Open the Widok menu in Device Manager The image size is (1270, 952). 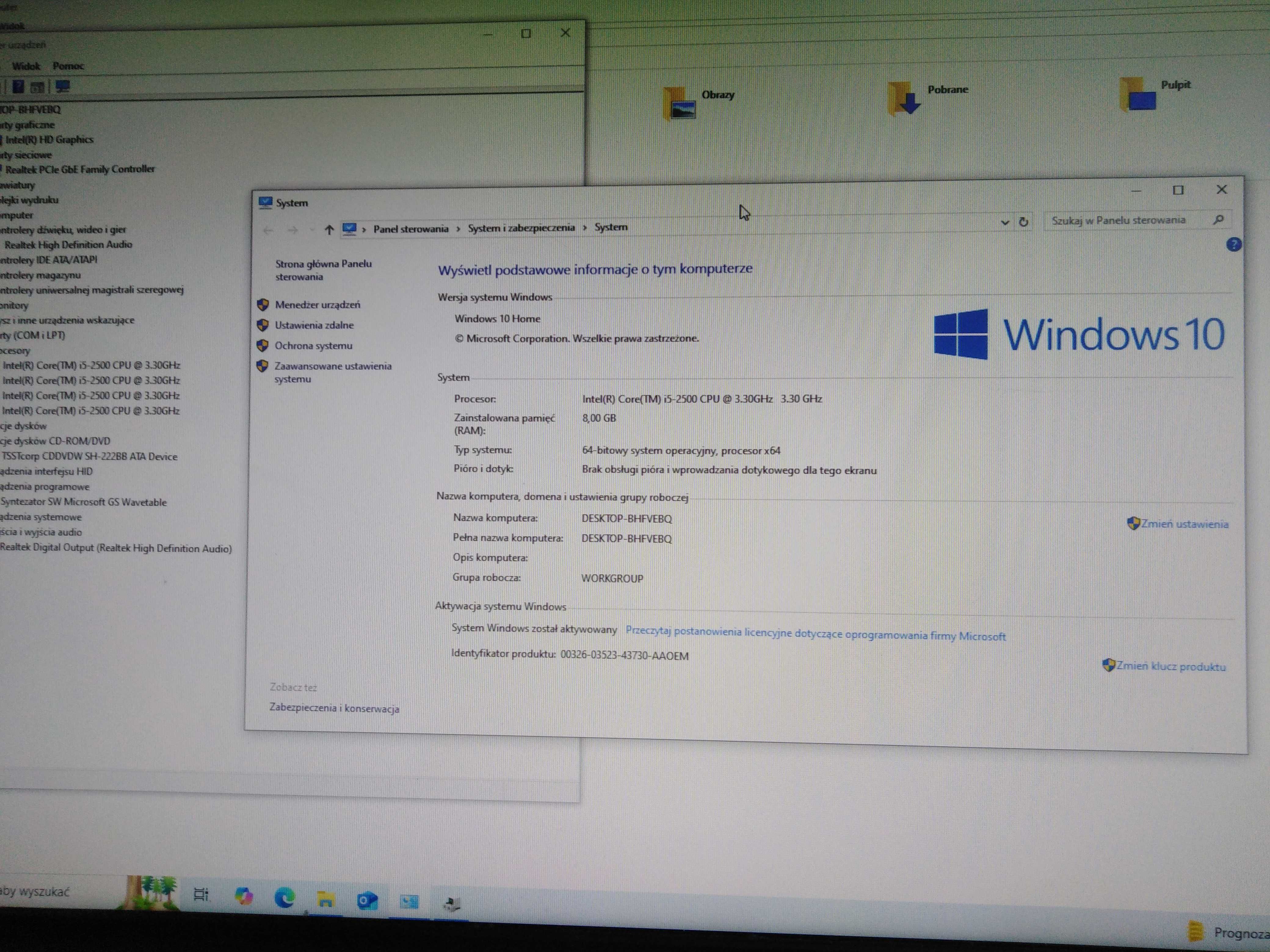click(x=26, y=66)
